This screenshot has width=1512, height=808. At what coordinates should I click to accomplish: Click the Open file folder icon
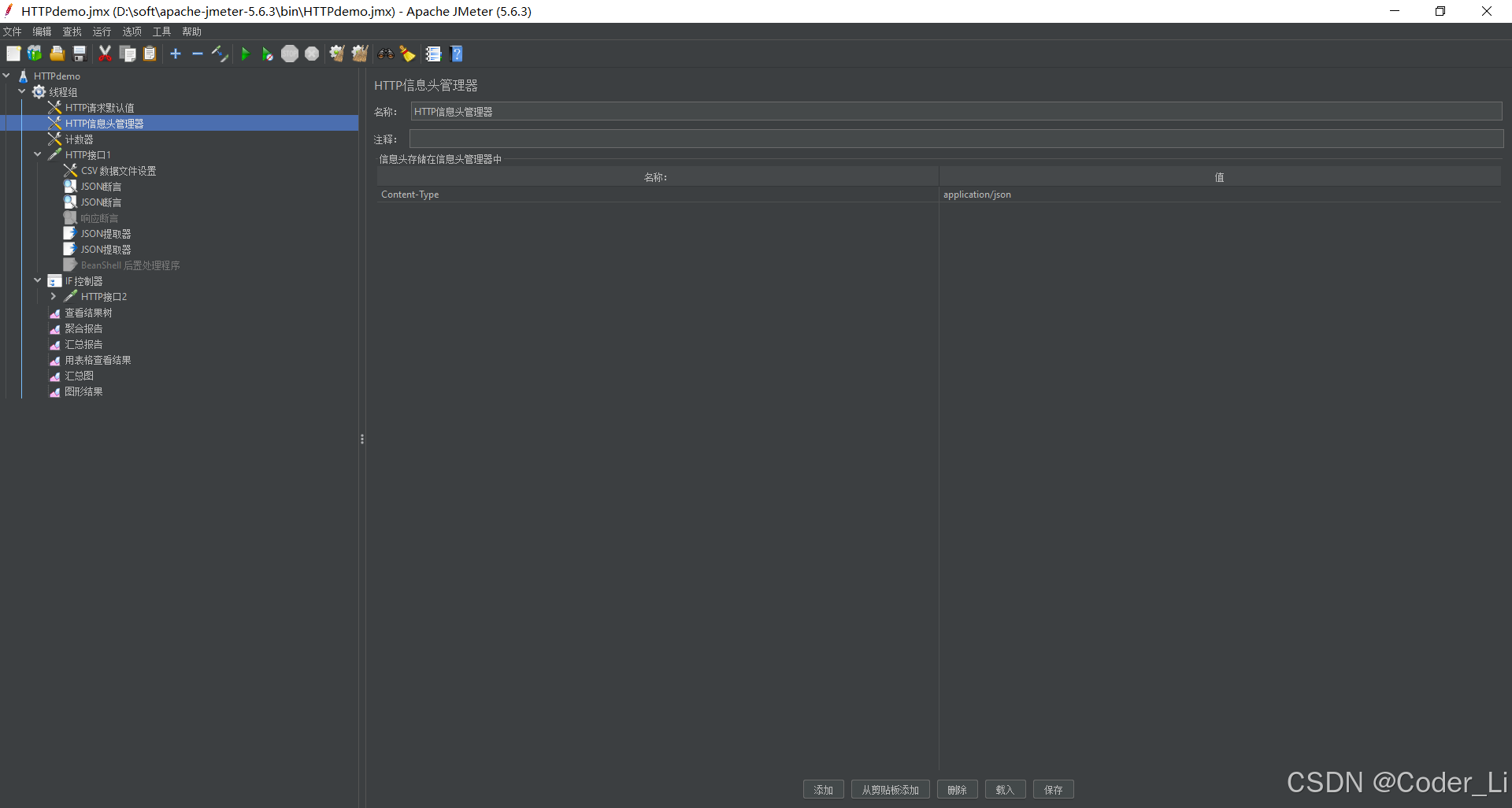click(57, 54)
